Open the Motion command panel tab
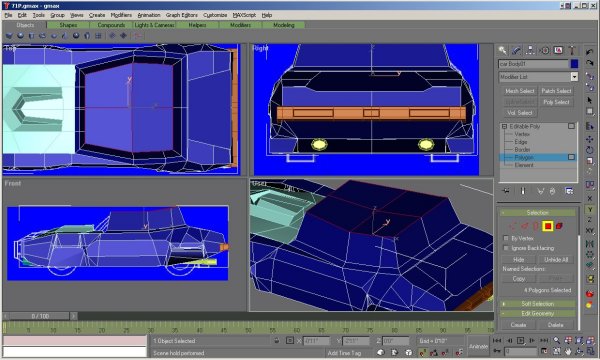Viewport: 600px width, 360px height. tap(545, 50)
